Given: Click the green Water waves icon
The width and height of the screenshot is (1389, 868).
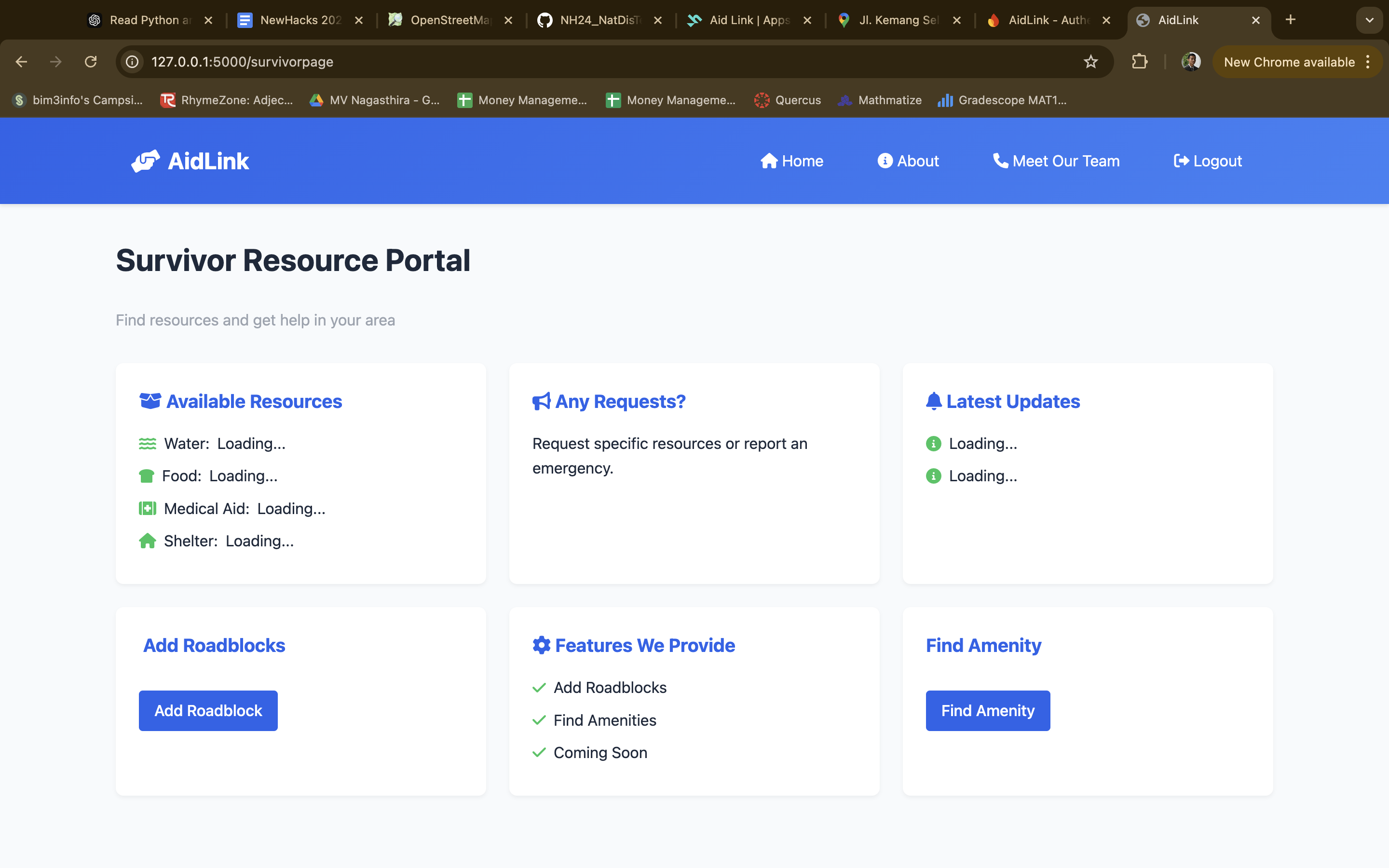Looking at the screenshot, I should [x=148, y=444].
